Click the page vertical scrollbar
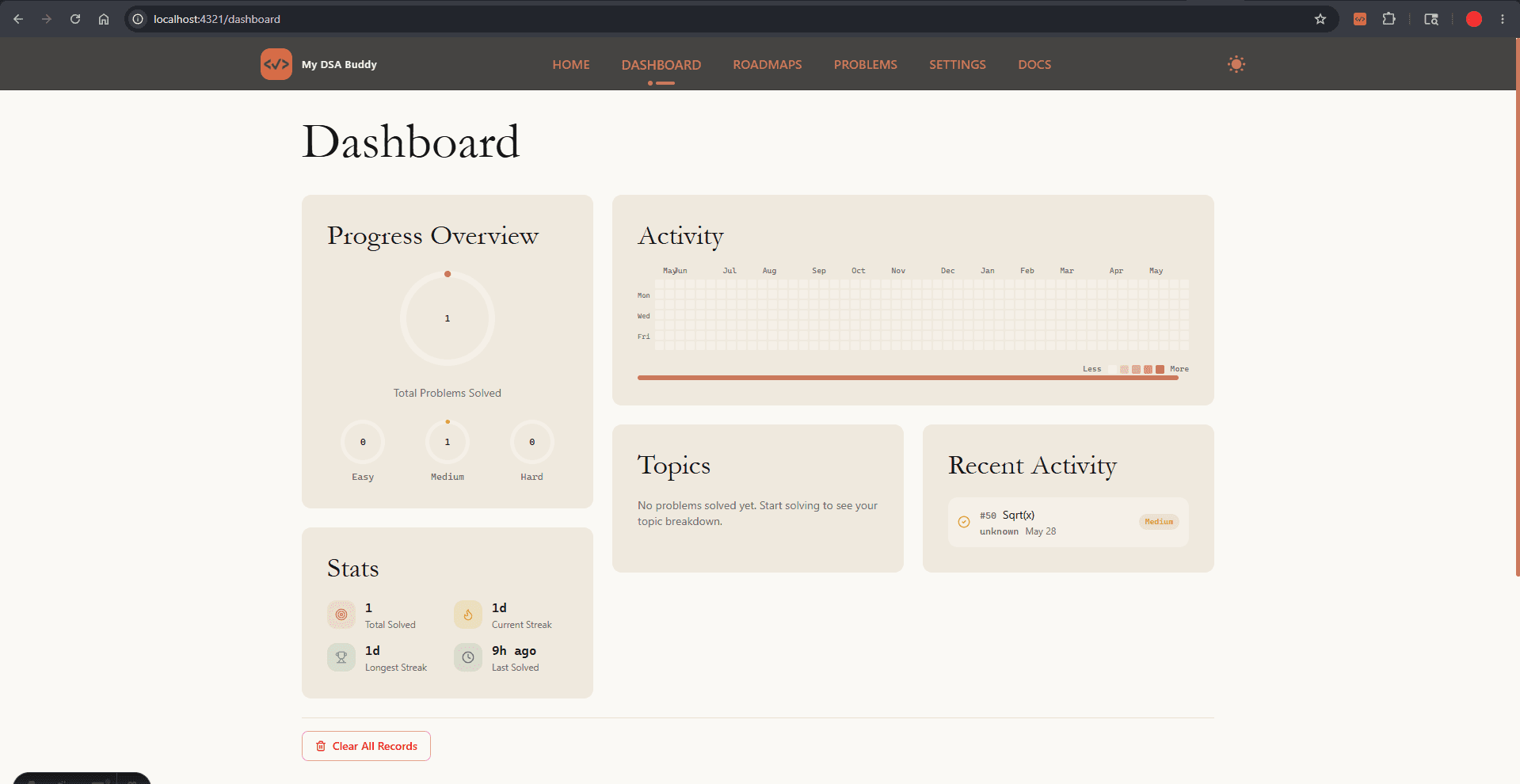The height and width of the screenshot is (784, 1520). 1517,309
